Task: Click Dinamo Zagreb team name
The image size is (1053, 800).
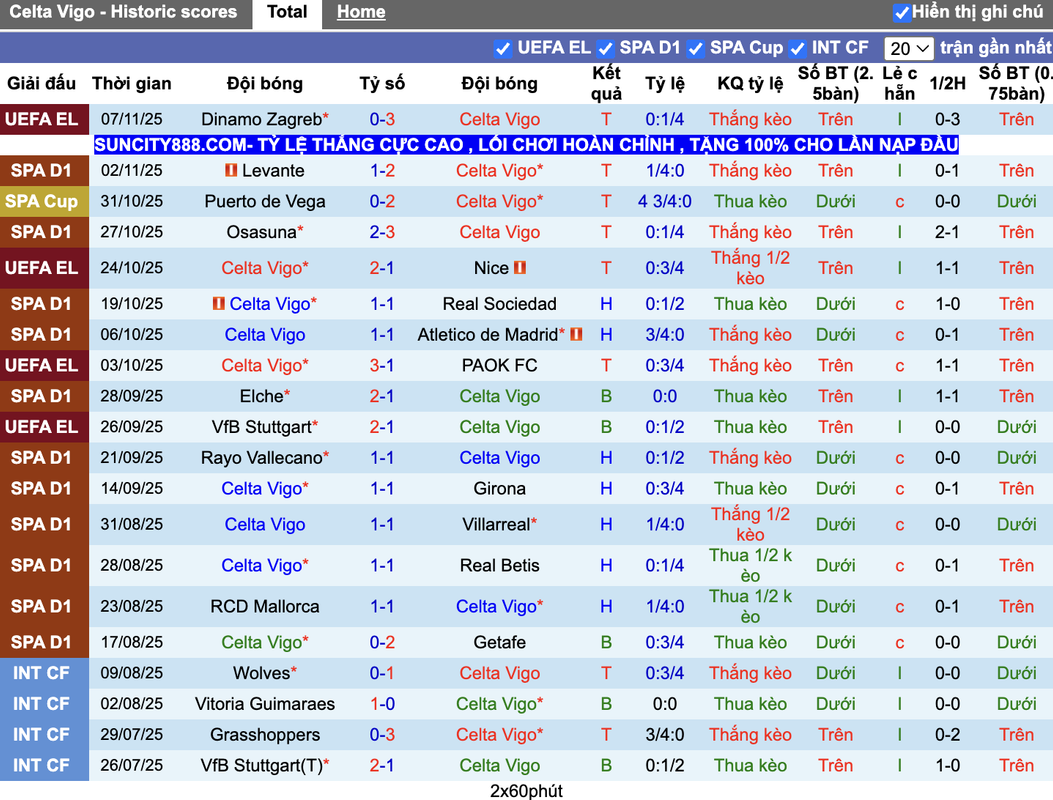Action: (262, 120)
